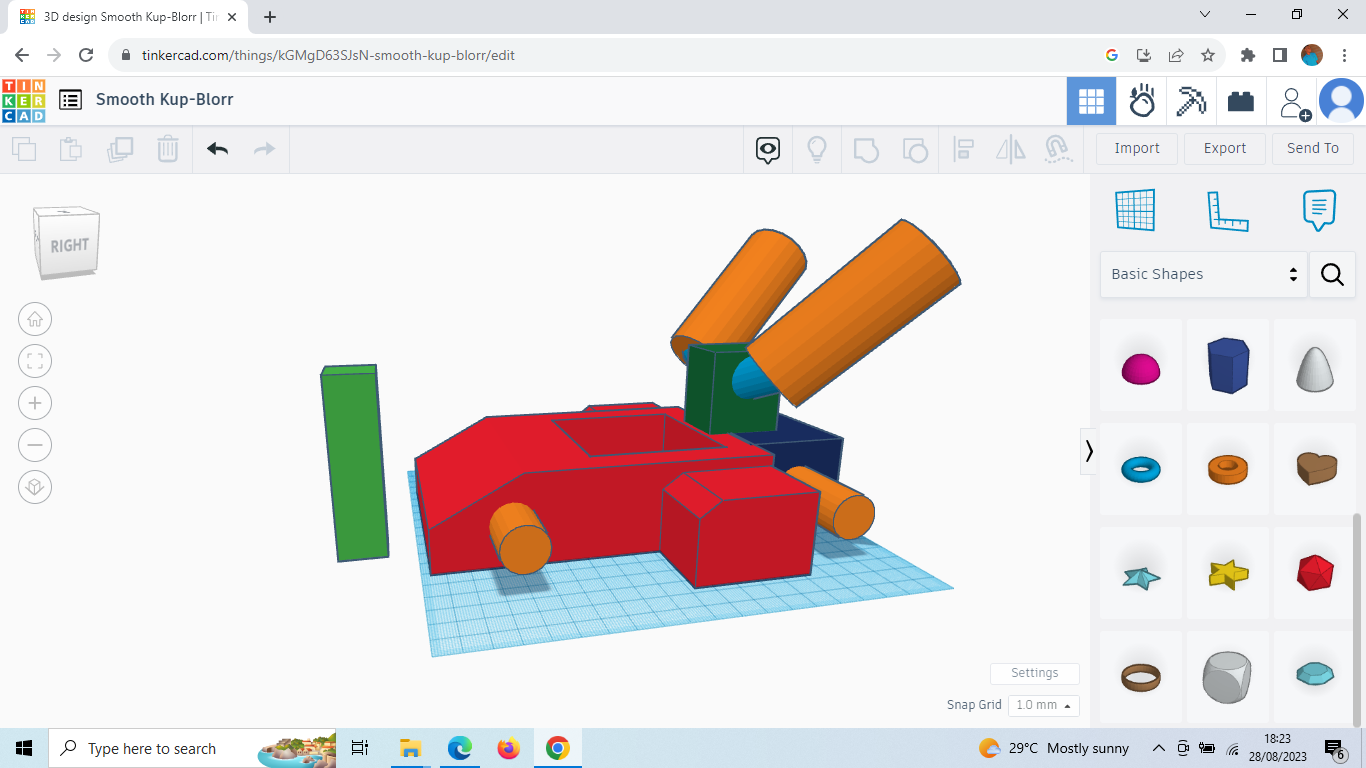Toggle the inspect tips mode
This screenshot has height=768, width=1366.
(x=766, y=148)
